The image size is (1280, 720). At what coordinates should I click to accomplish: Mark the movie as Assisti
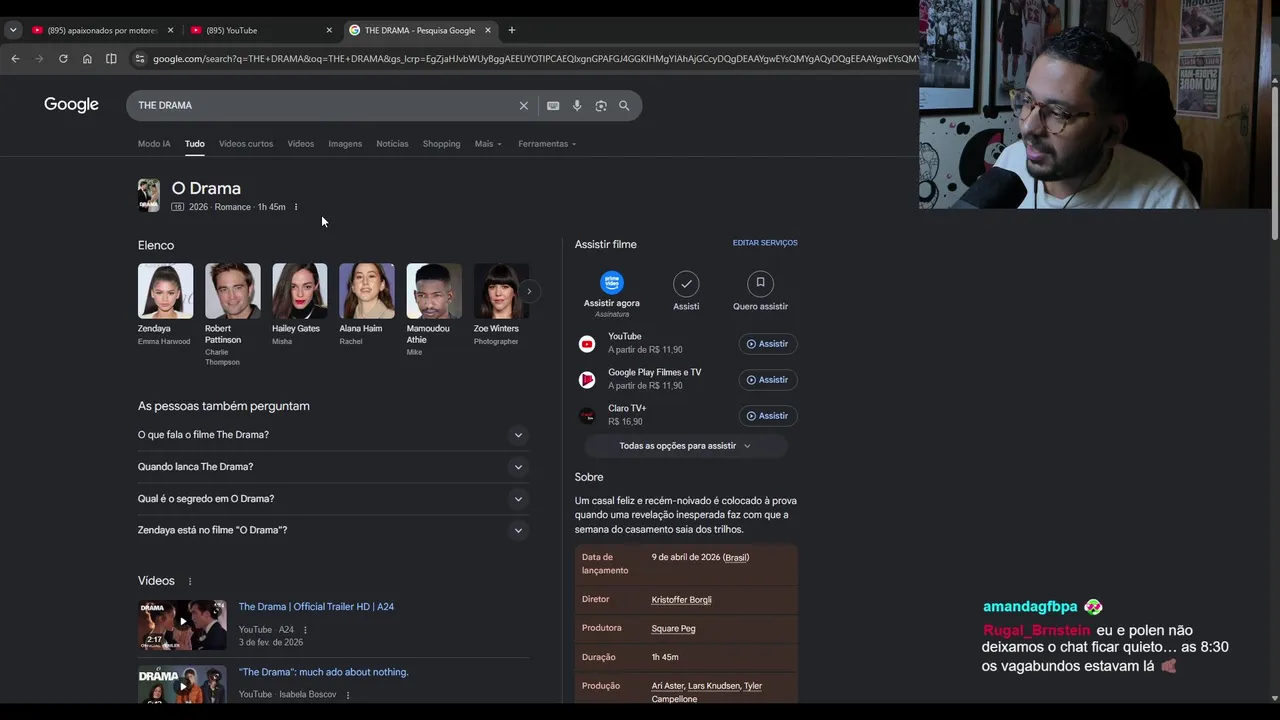click(x=686, y=283)
